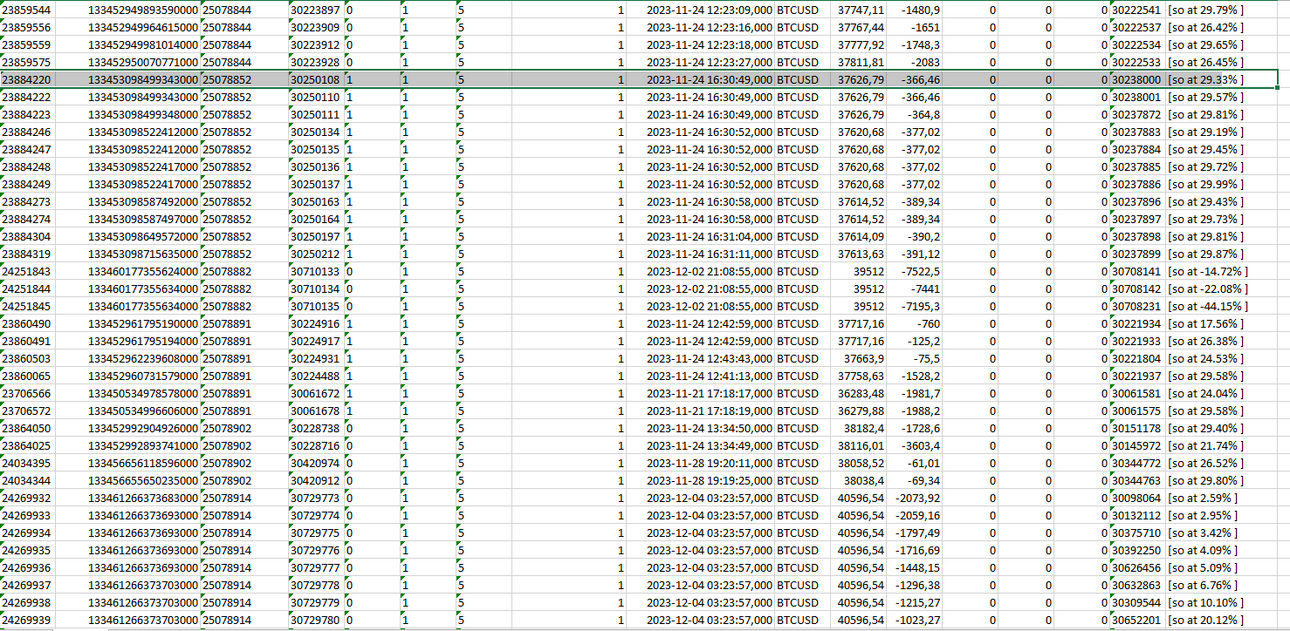Select the cell showing 30223912

(316, 44)
